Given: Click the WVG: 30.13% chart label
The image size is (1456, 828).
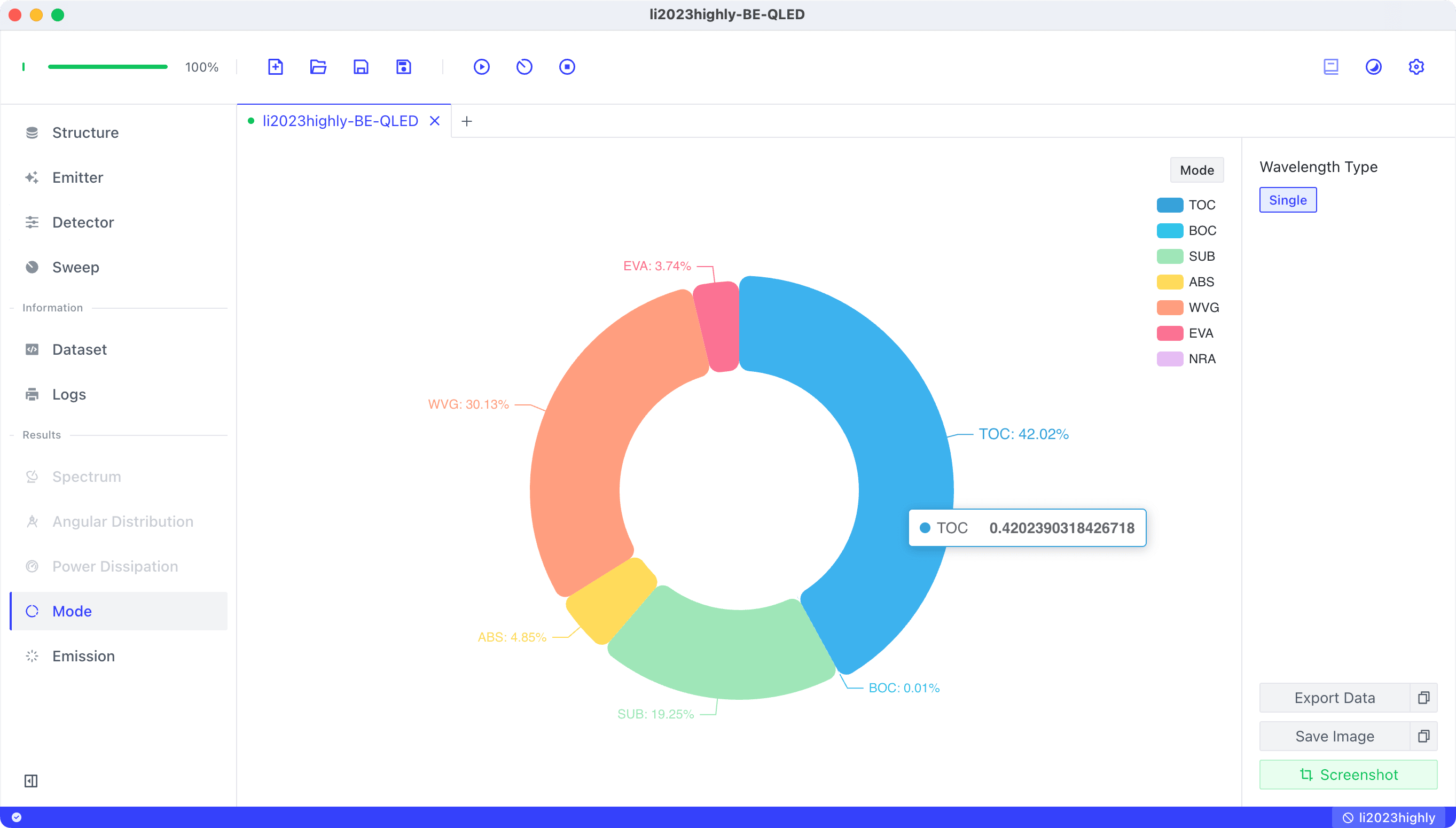Looking at the screenshot, I should pos(468,404).
